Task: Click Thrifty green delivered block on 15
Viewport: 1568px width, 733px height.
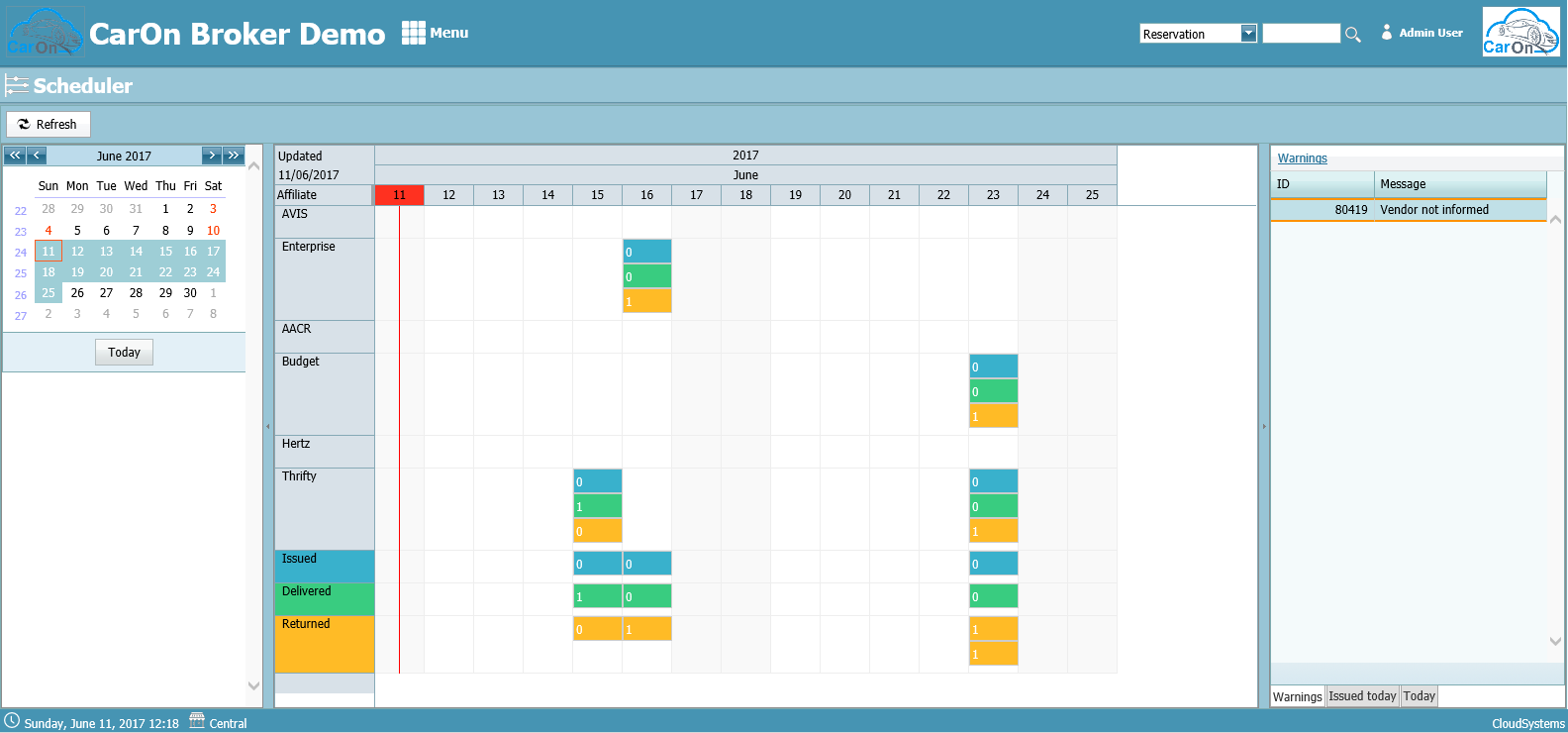Action: pos(598,506)
